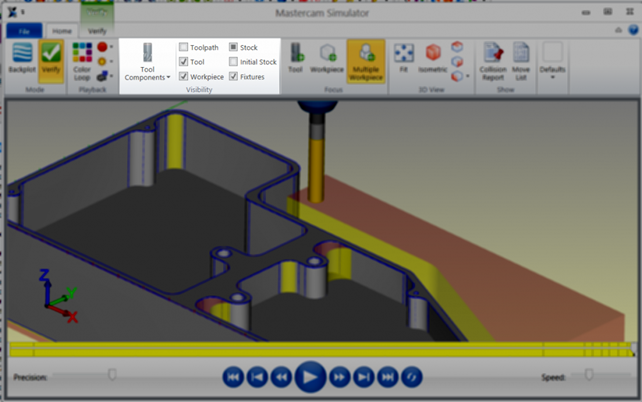Collapse the ribbon with the arrow
Viewport: 642px width, 402px height.
[619, 30]
